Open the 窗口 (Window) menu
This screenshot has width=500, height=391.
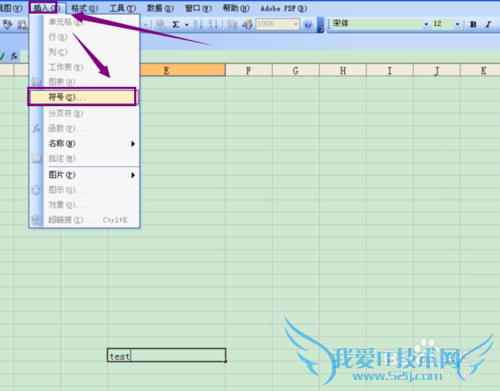coord(198,8)
